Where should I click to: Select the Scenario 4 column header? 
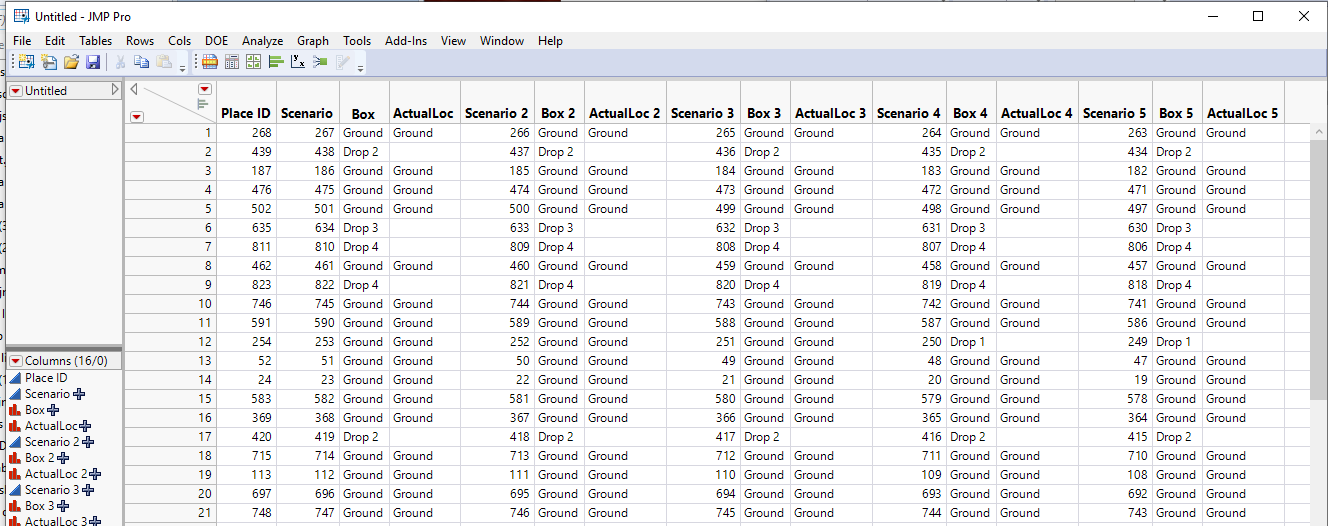[x=908, y=113]
